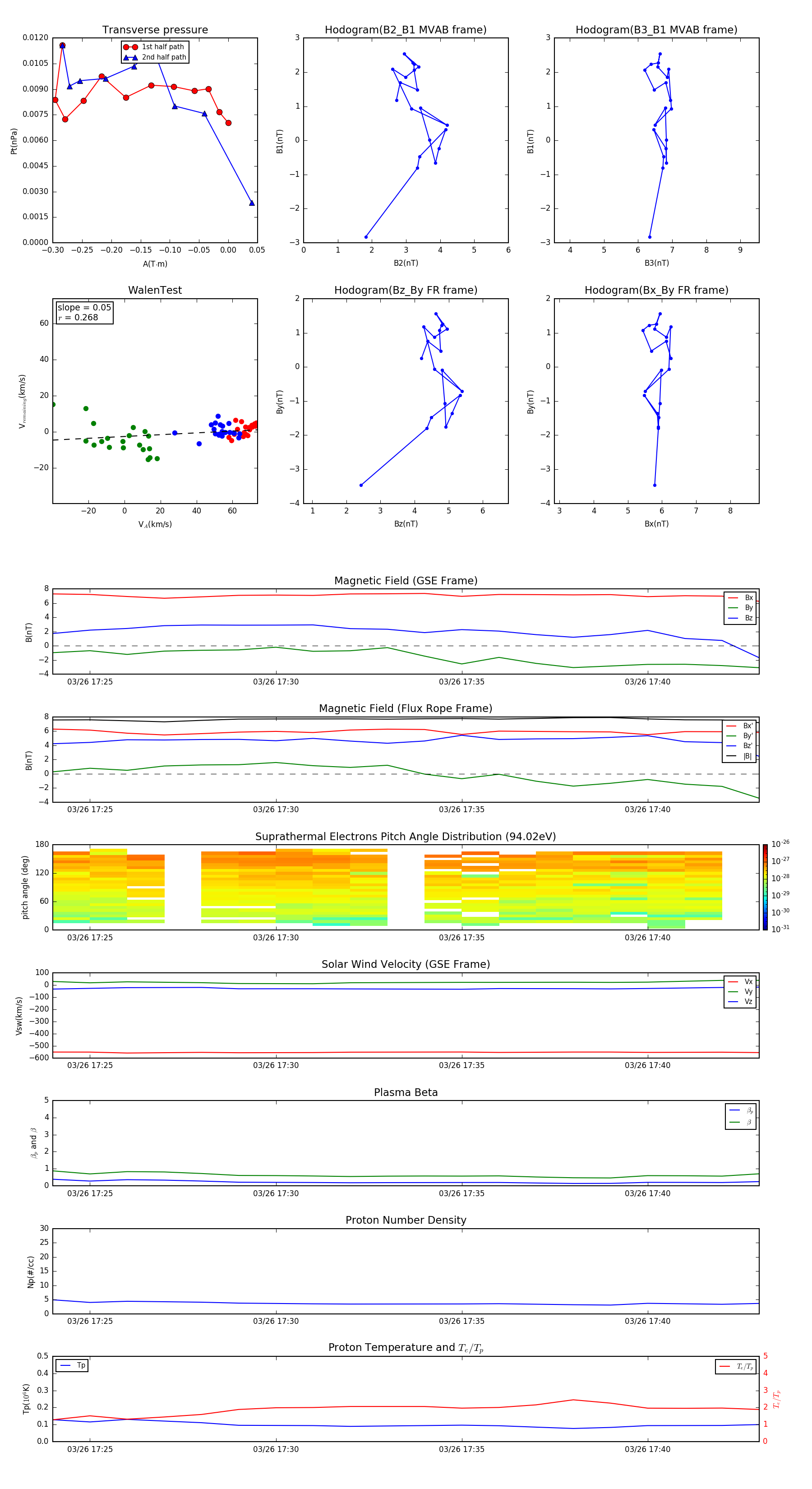812x1489 pixels.
Task: Click the "Hodogram(B3_B1 MVAB frame)" title
Action: pyautogui.click(x=656, y=30)
